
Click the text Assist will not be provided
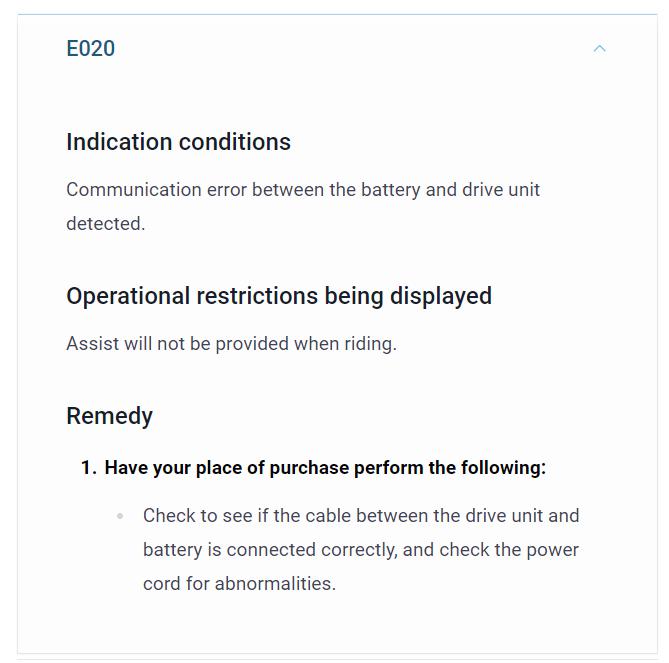177,343
